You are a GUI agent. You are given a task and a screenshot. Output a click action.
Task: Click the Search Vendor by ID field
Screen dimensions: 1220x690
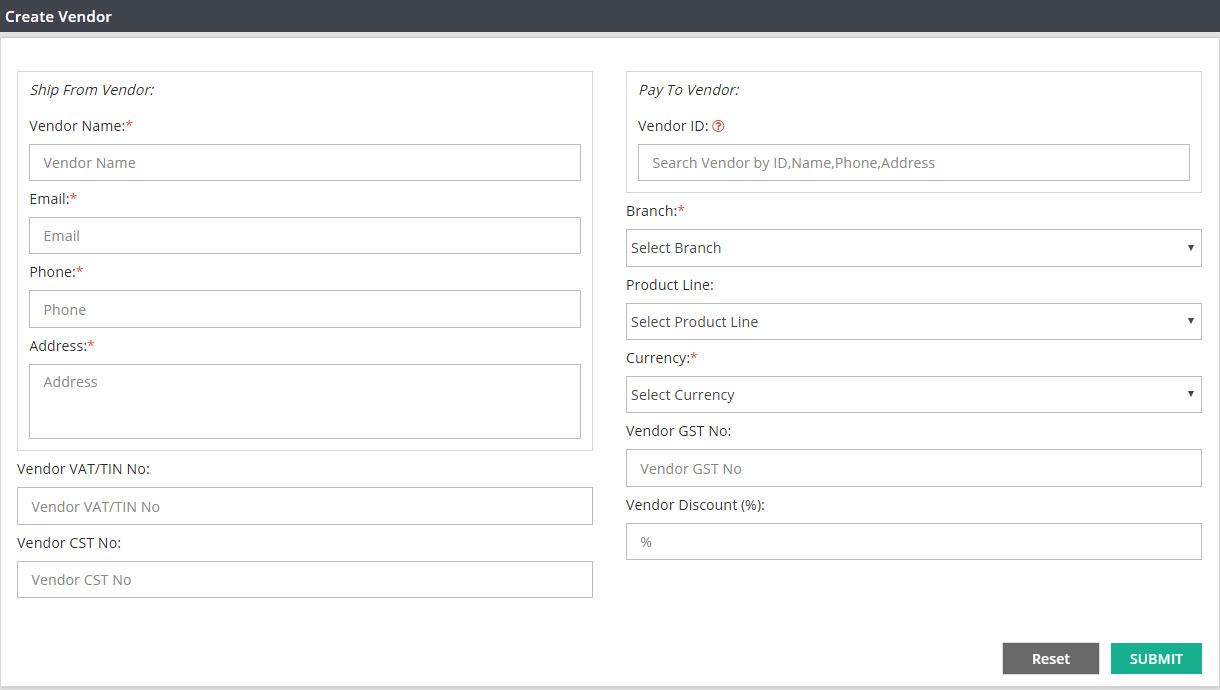point(914,163)
